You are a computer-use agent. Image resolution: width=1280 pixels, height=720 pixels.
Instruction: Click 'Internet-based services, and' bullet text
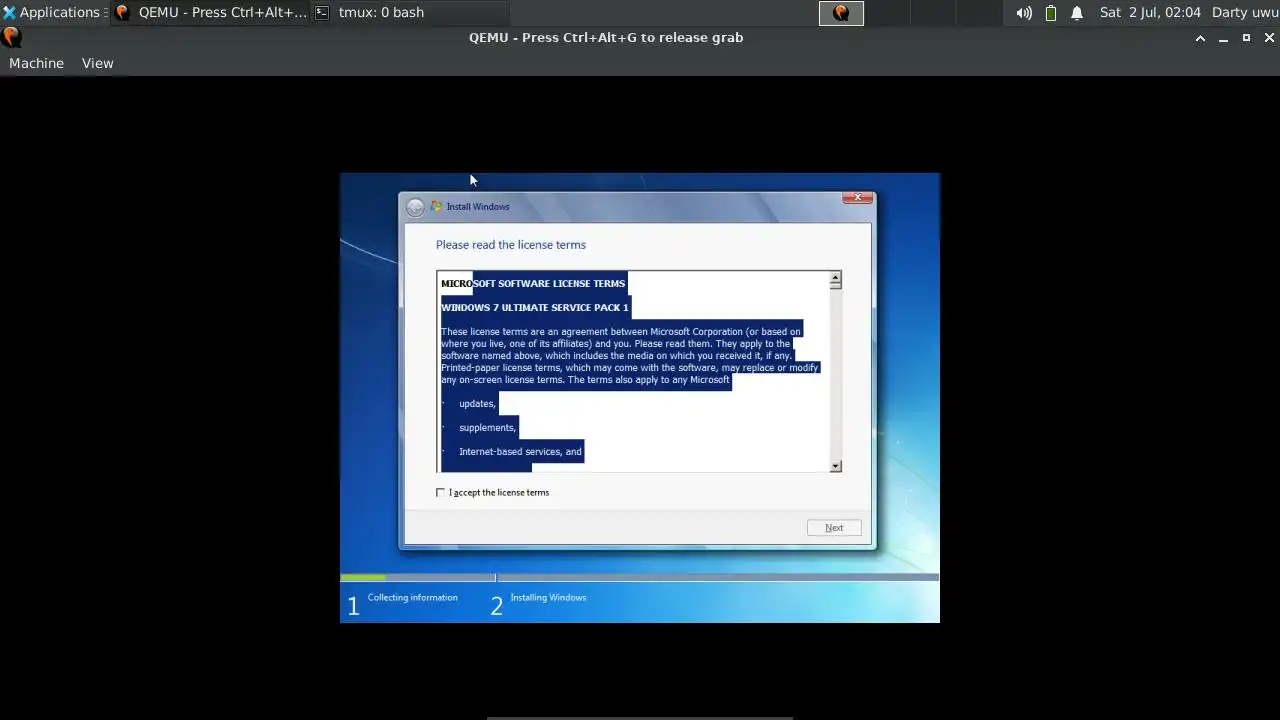tap(520, 451)
